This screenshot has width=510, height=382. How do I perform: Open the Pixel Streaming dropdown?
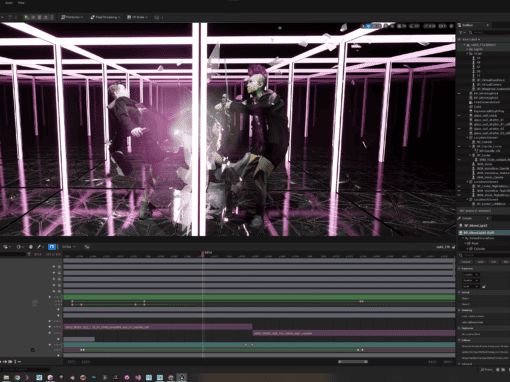point(105,17)
